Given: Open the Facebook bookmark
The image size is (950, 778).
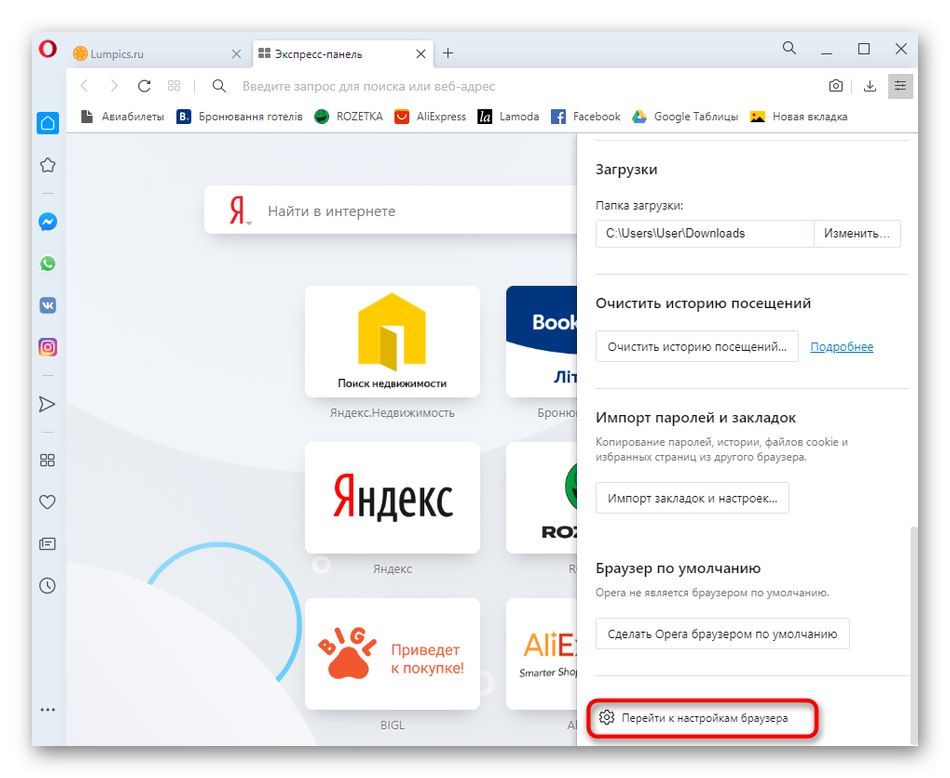Looking at the screenshot, I should pyautogui.click(x=586, y=116).
